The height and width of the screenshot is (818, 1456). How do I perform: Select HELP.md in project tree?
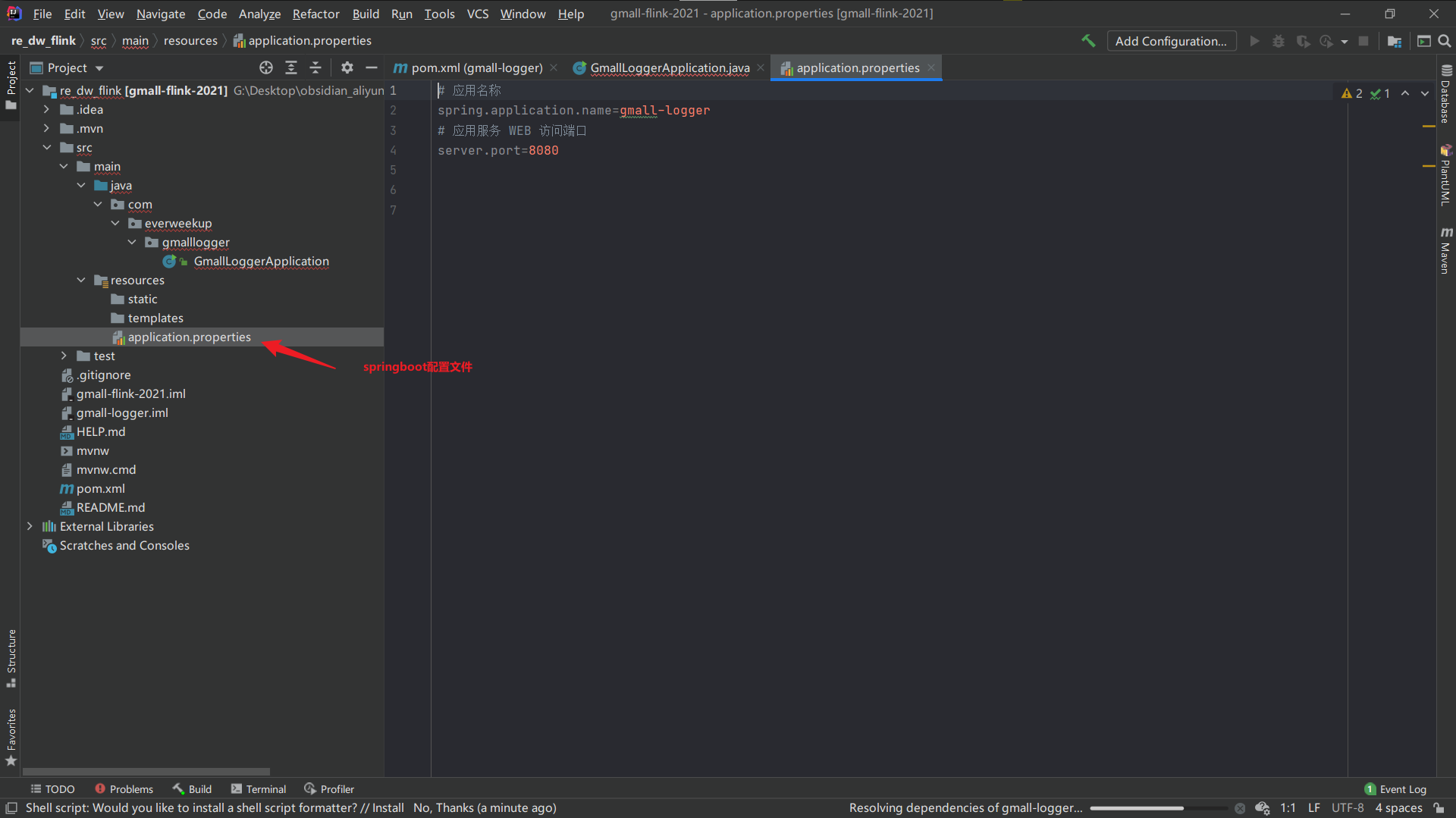point(100,431)
